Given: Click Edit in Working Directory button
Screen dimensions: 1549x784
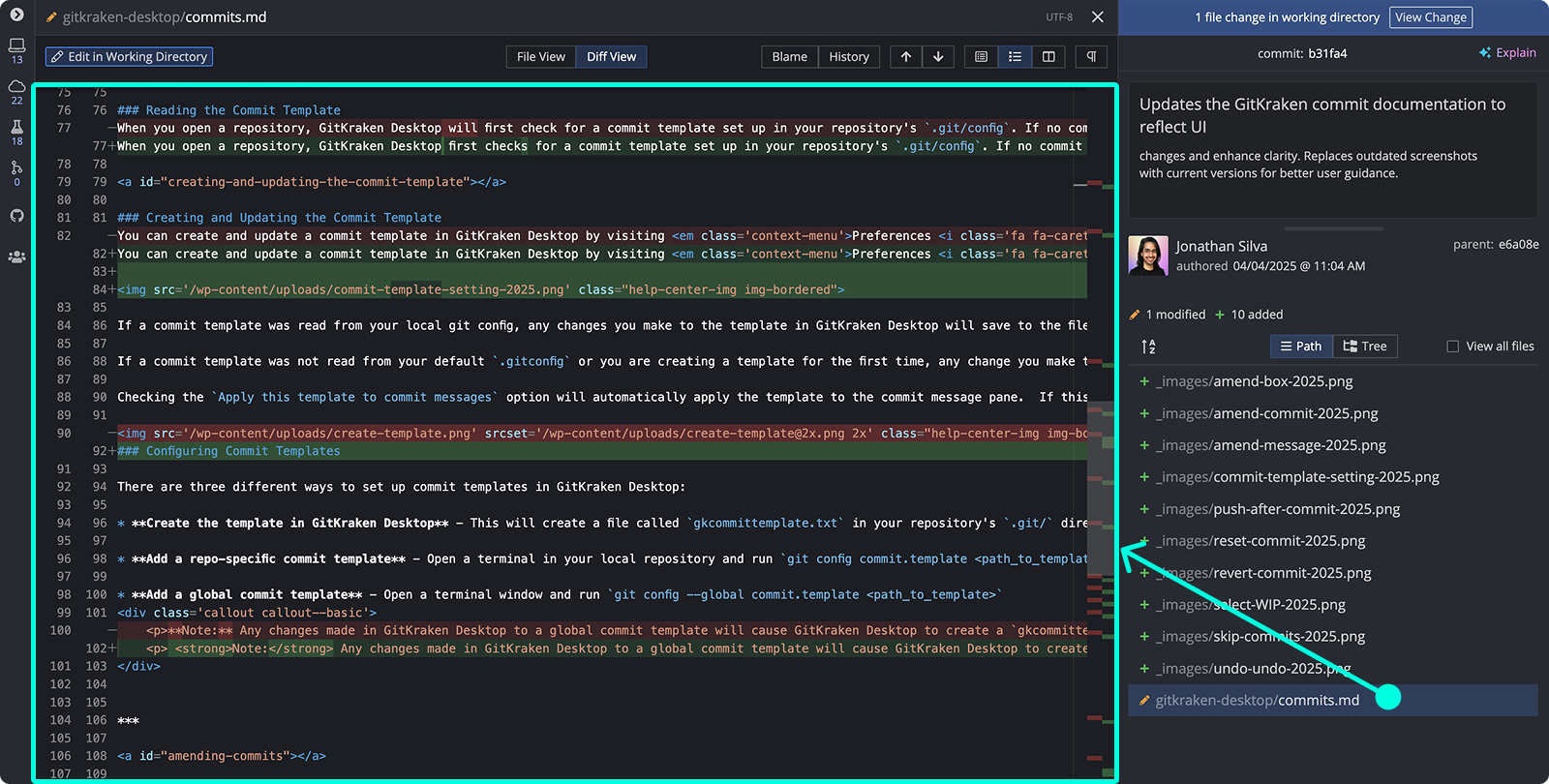Looking at the screenshot, I should [129, 57].
